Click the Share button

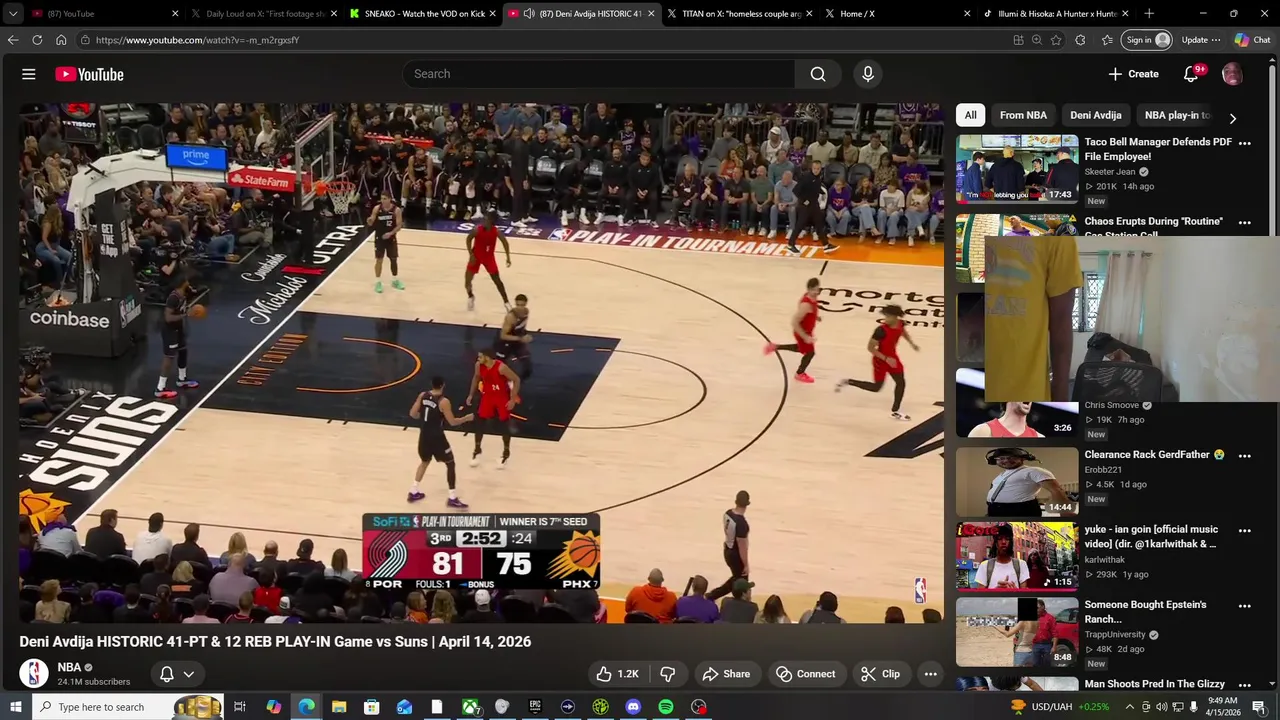[726, 674]
